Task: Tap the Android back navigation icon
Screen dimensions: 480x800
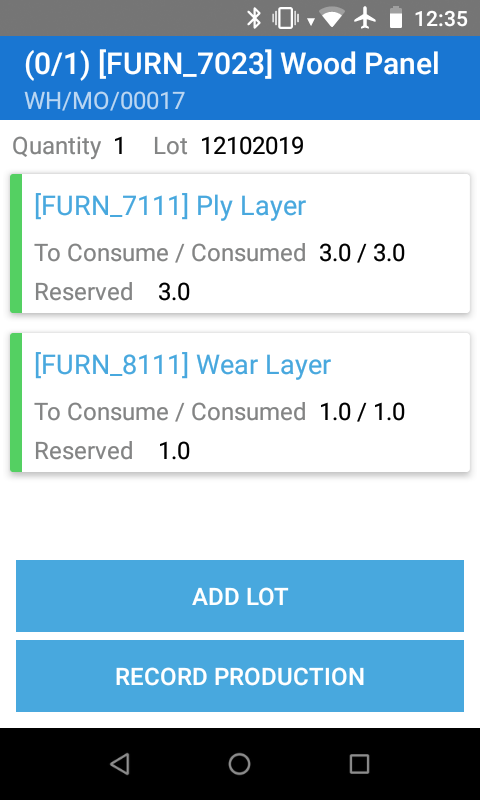Action: click(x=120, y=764)
